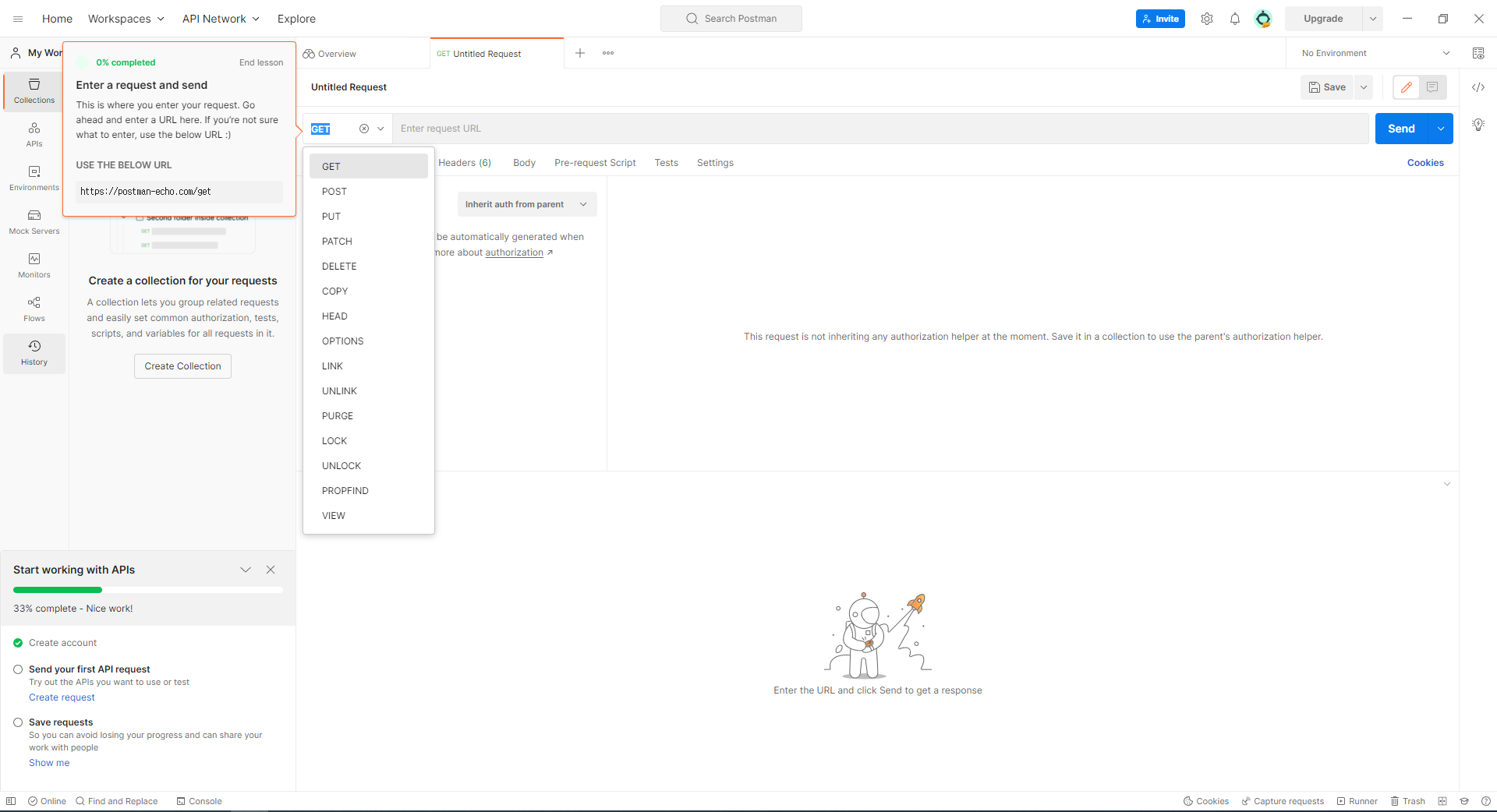The image size is (1497, 812).
Task: Open the code snippet panel icon
Action: [x=1478, y=87]
